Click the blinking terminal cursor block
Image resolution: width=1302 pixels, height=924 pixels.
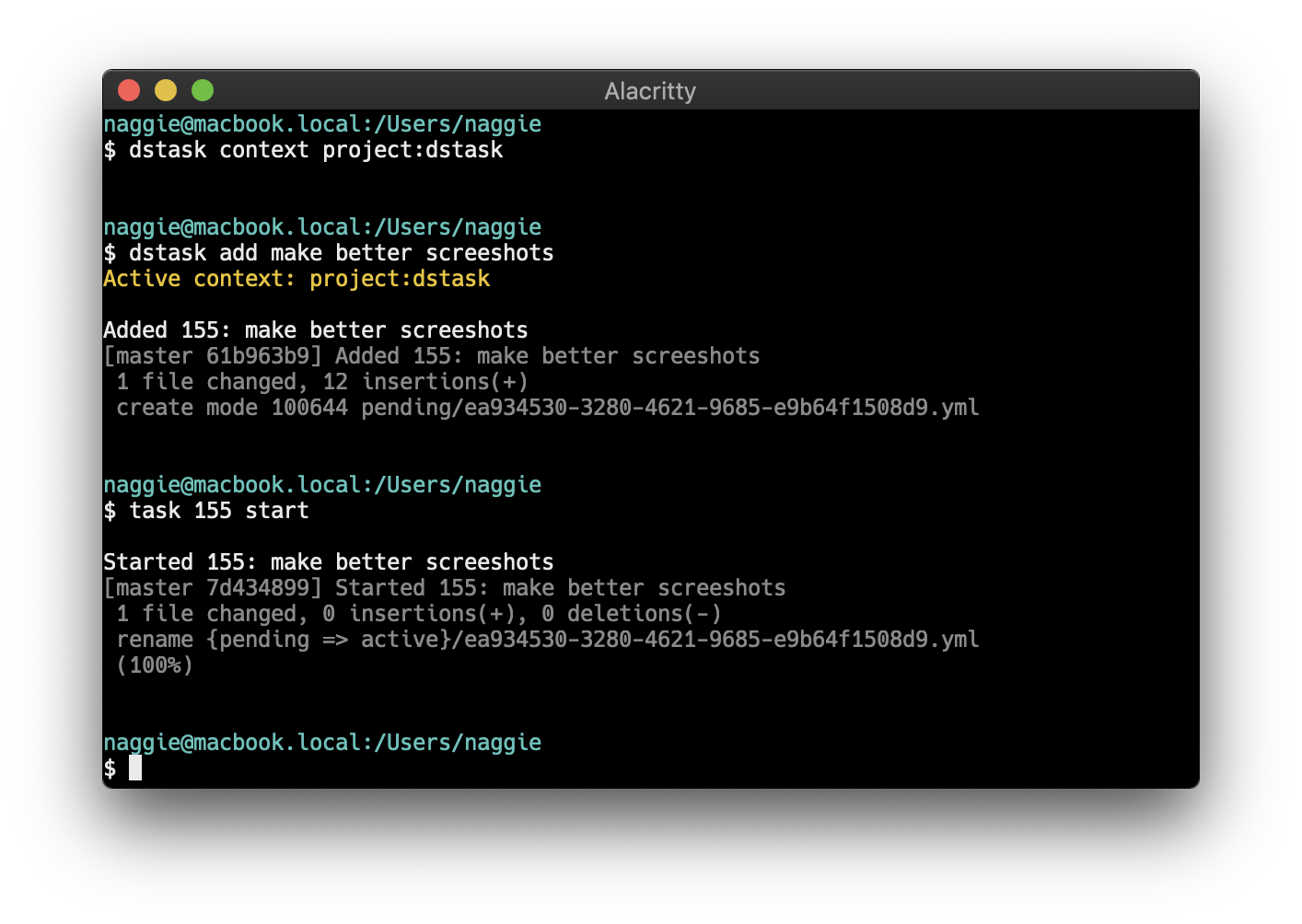(x=134, y=767)
